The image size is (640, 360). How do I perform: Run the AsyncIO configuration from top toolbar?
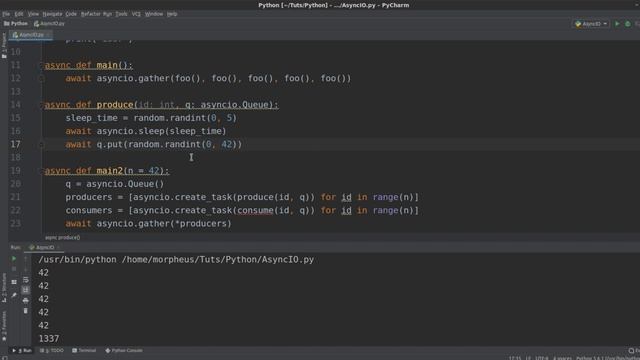617,24
